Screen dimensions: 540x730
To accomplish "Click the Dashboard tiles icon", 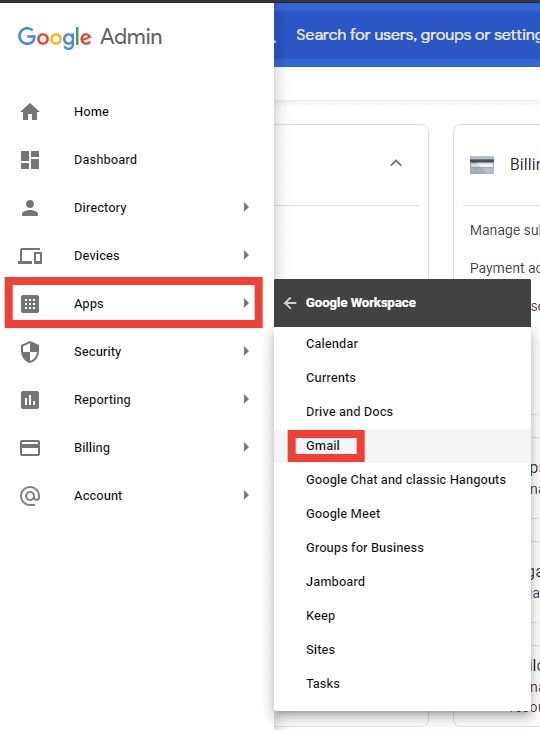I will (30, 160).
